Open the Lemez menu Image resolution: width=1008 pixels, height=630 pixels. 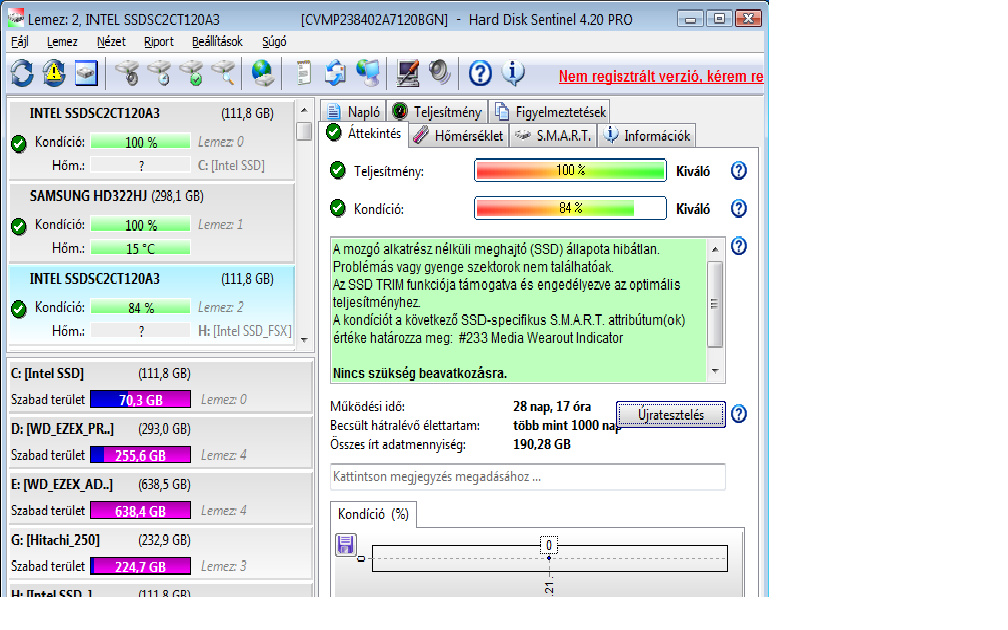click(62, 42)
